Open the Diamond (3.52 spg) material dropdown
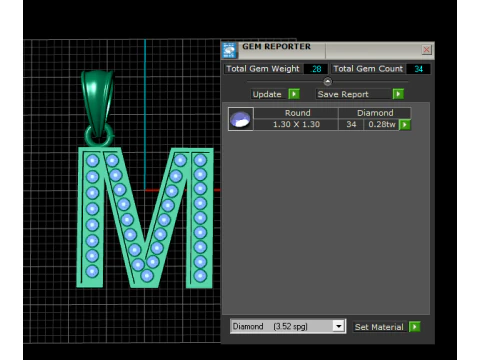 point(288,326)
